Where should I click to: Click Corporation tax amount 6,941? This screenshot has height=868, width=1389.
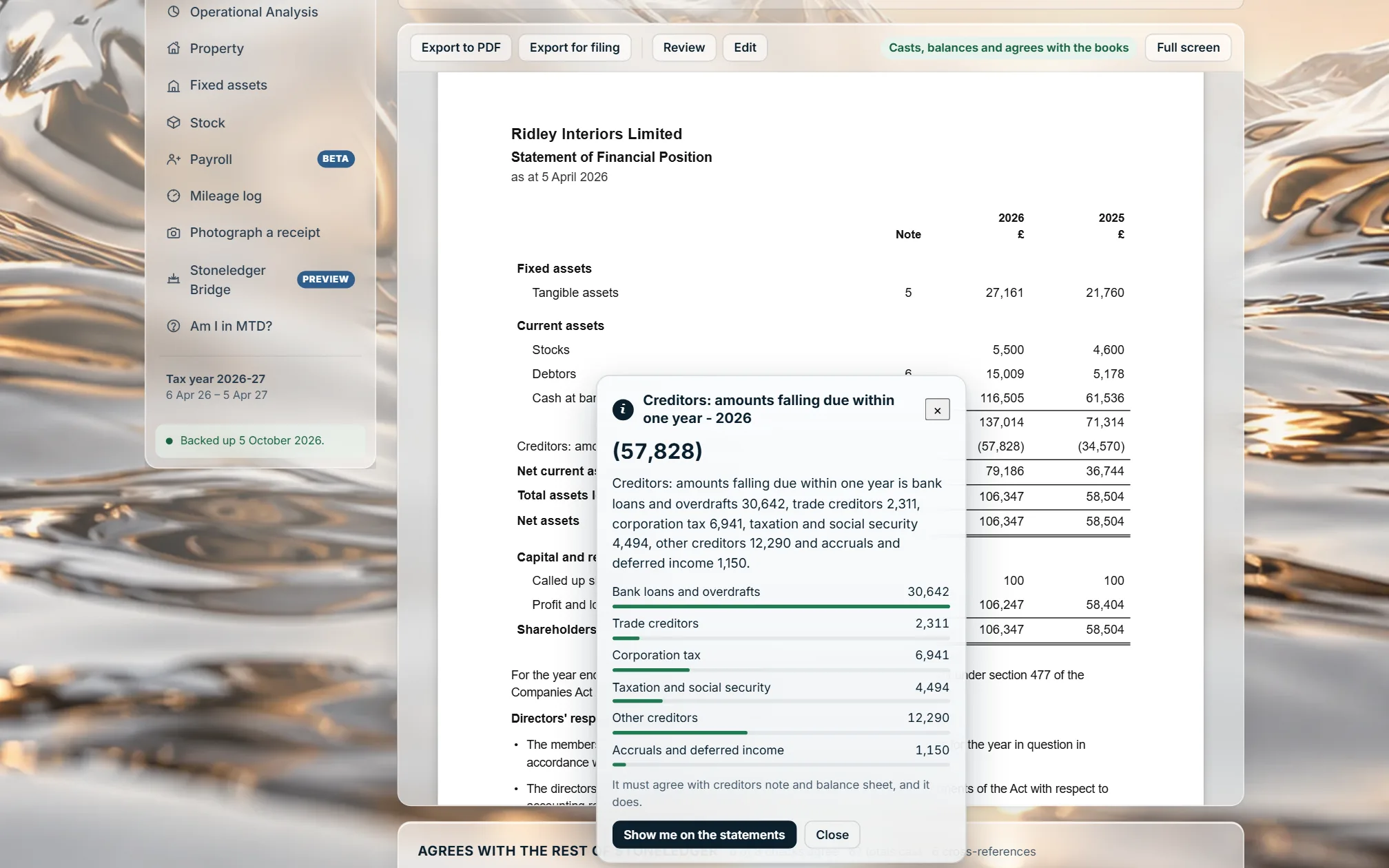(932, 655)
